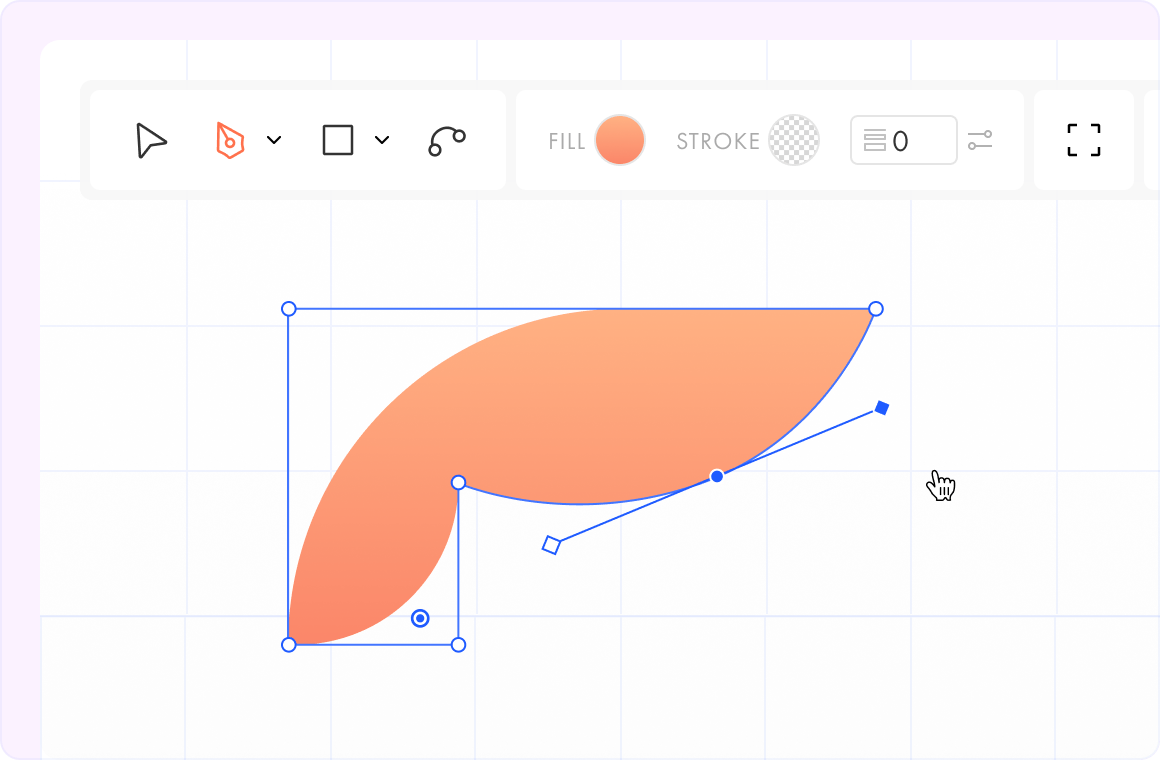Click the hollow square bezier handle
Image resolution: width=1160 pixels, height=760 pixels.
551,545
